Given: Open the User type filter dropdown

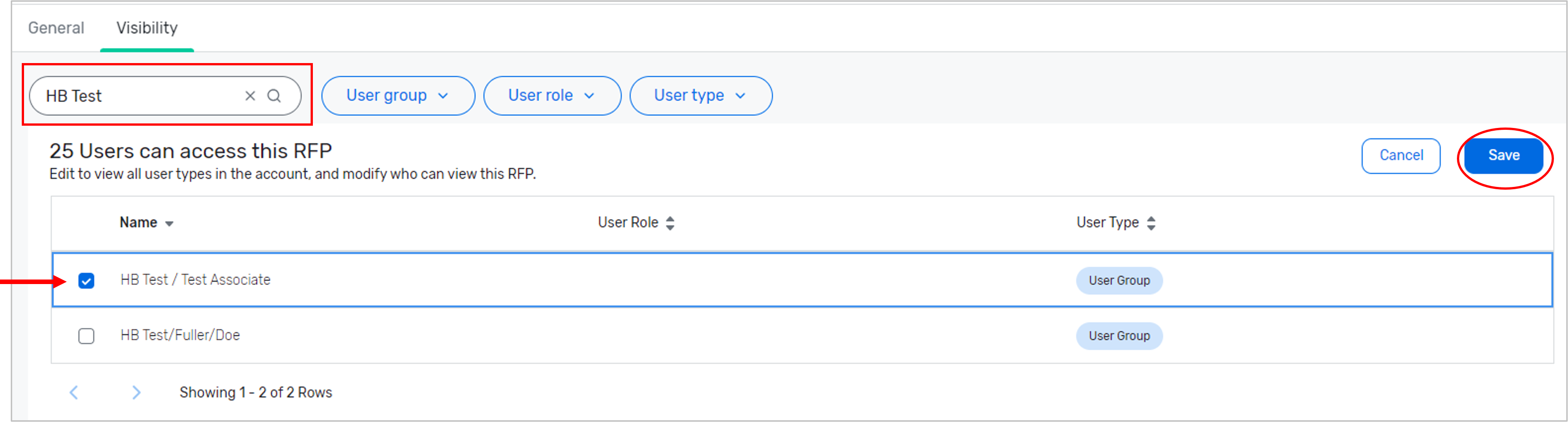Looking at the screenshot, I should pos(700,96).
